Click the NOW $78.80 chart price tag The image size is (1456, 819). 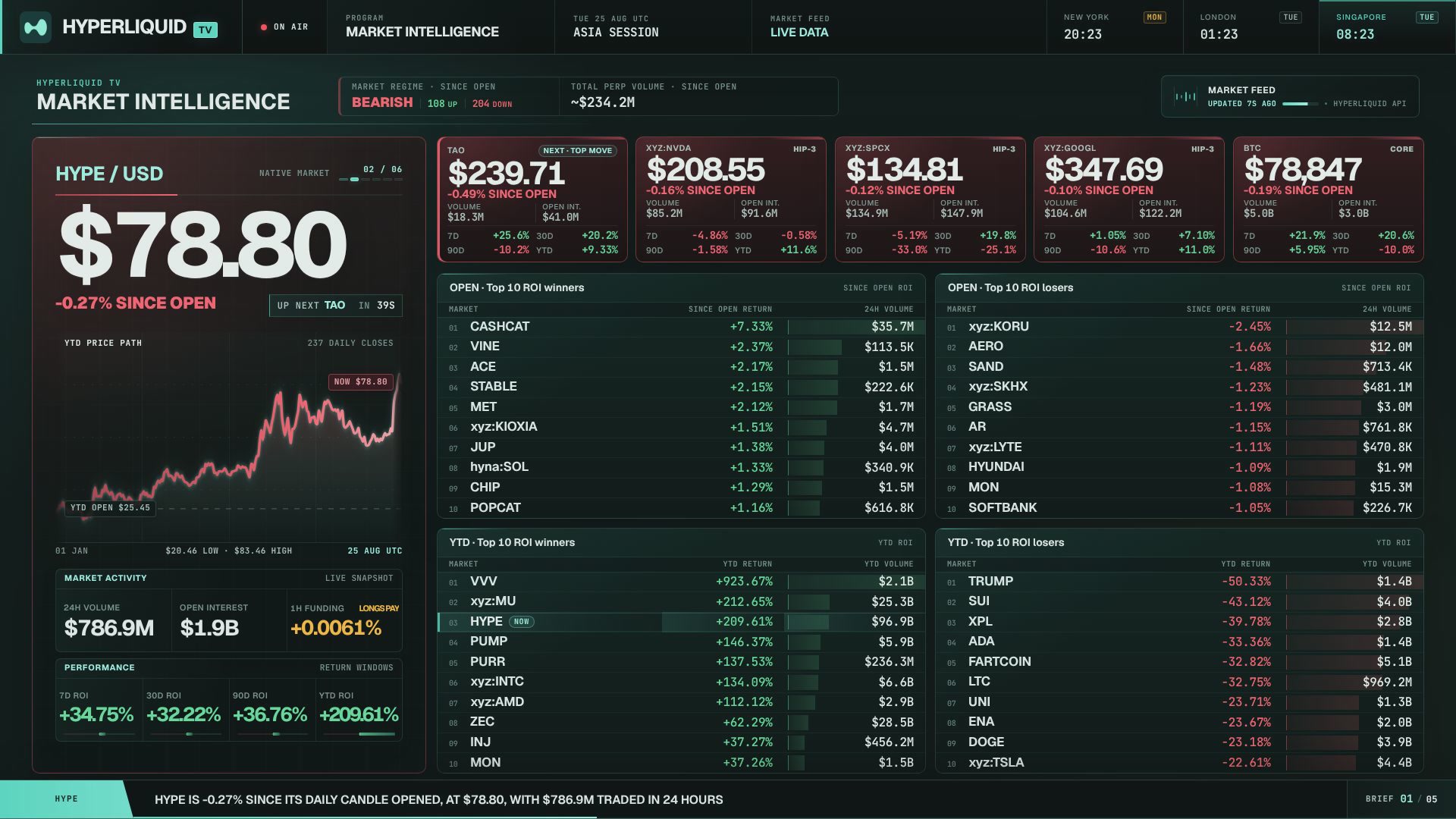point(361,381)
